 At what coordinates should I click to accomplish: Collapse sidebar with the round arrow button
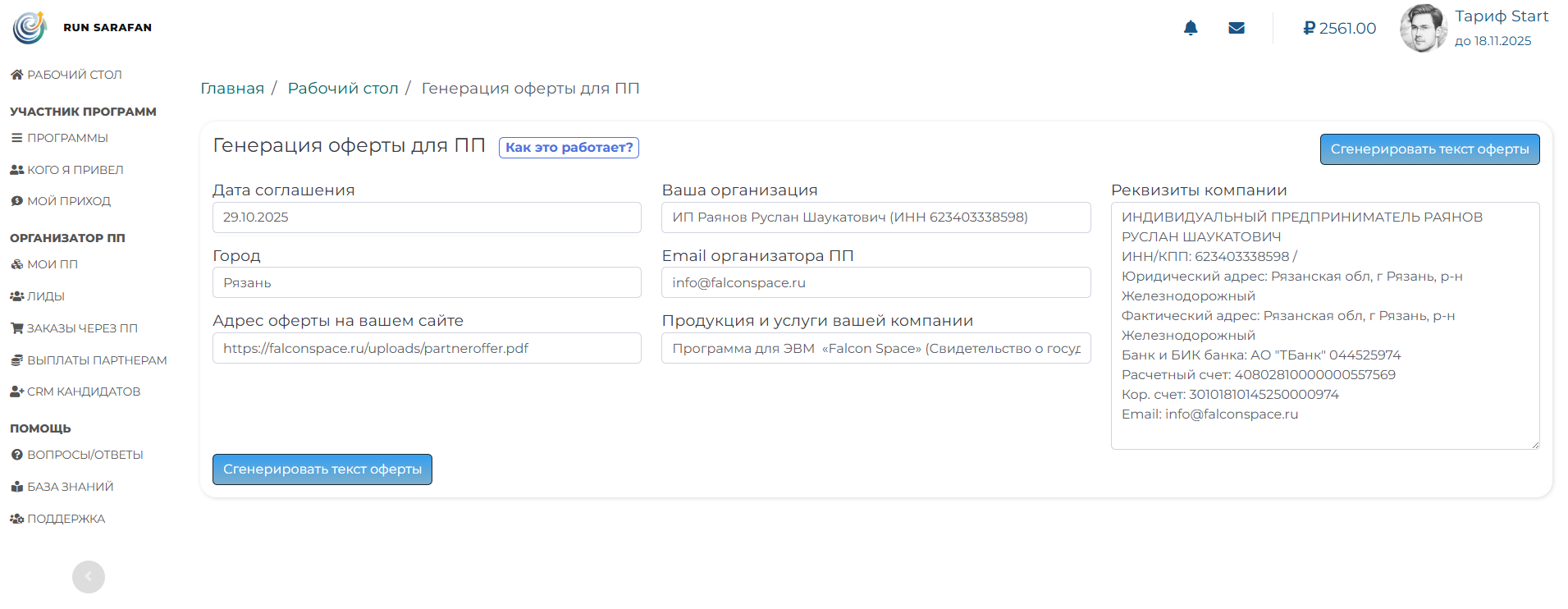pos(89,577)
